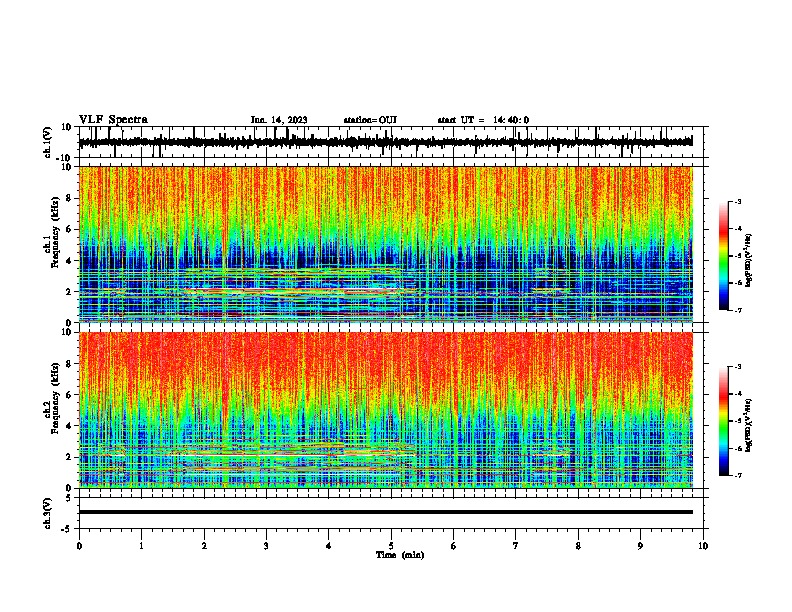
Task: Click time axis tick label "5" below ch.3 panel
Action: pos(391,546)
